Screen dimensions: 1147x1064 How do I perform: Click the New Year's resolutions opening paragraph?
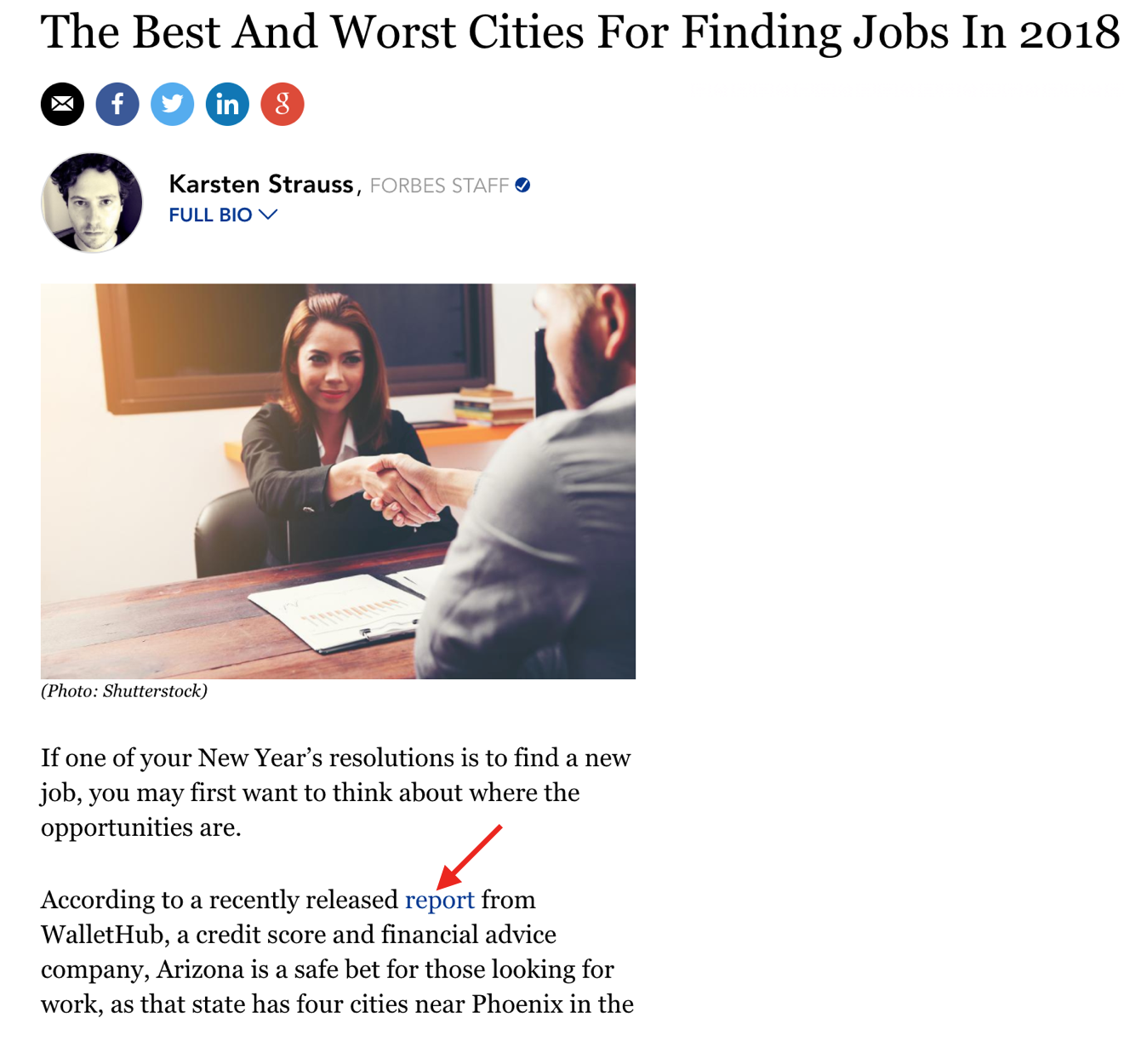pos(336,792)
